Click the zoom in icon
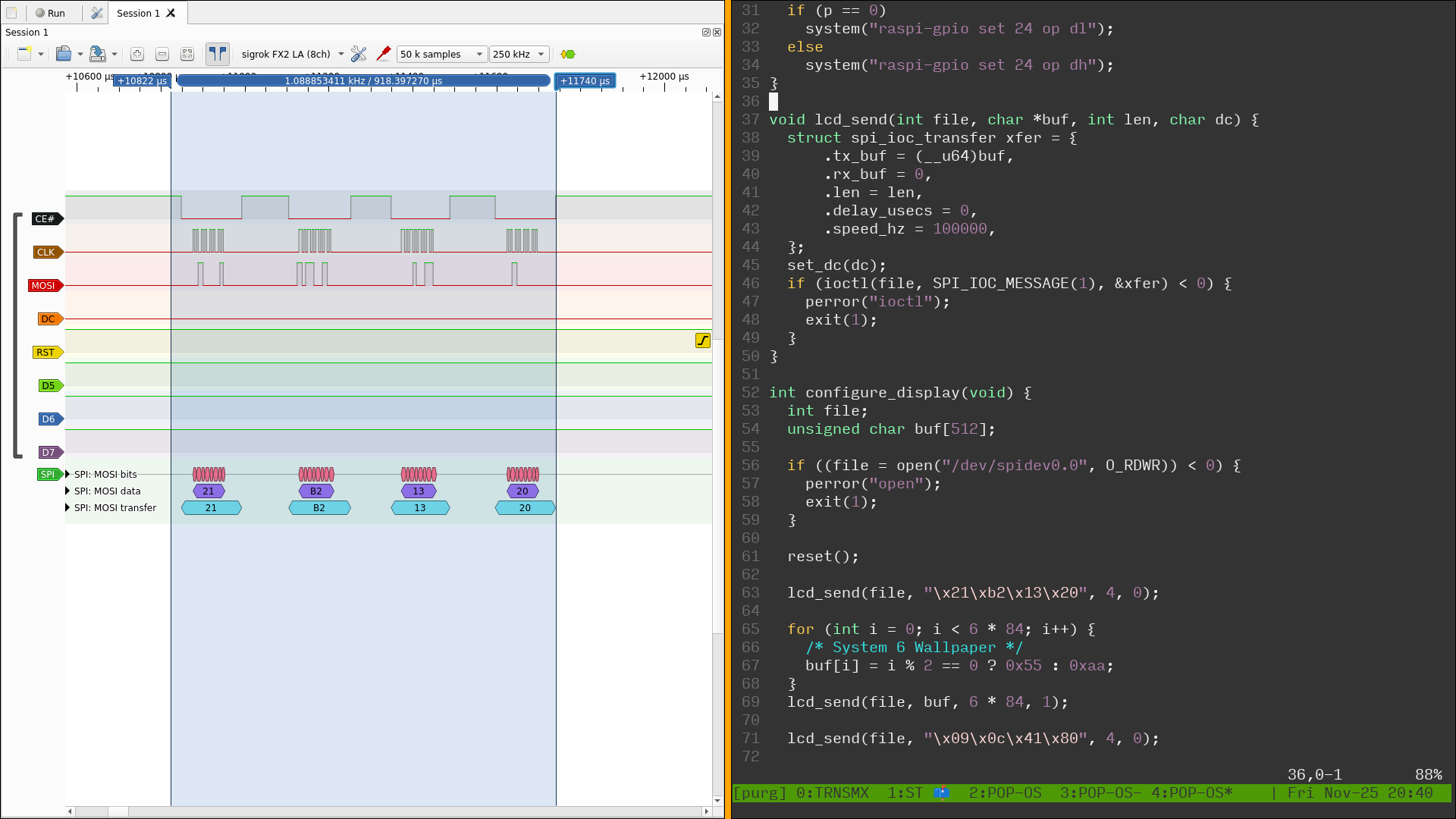 [x=136, y=54]
